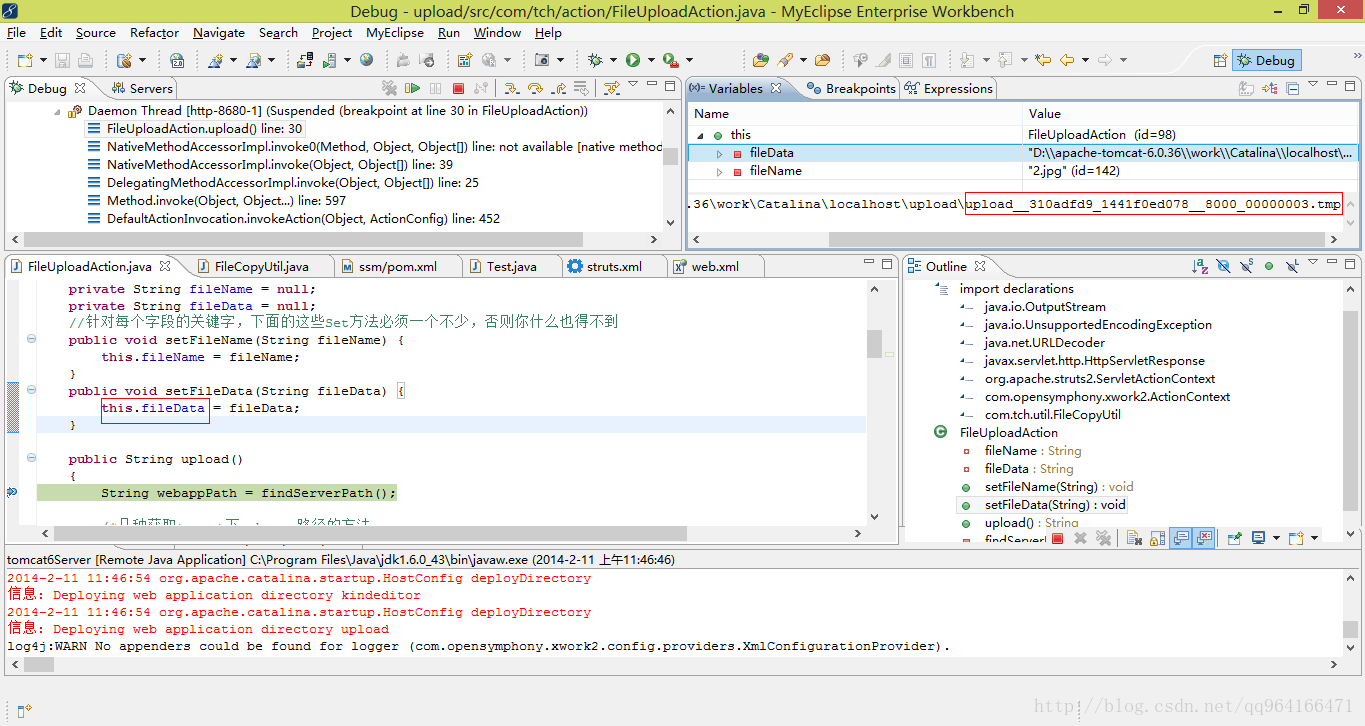Select the Debug perspective button

(x=1266, y=60)
